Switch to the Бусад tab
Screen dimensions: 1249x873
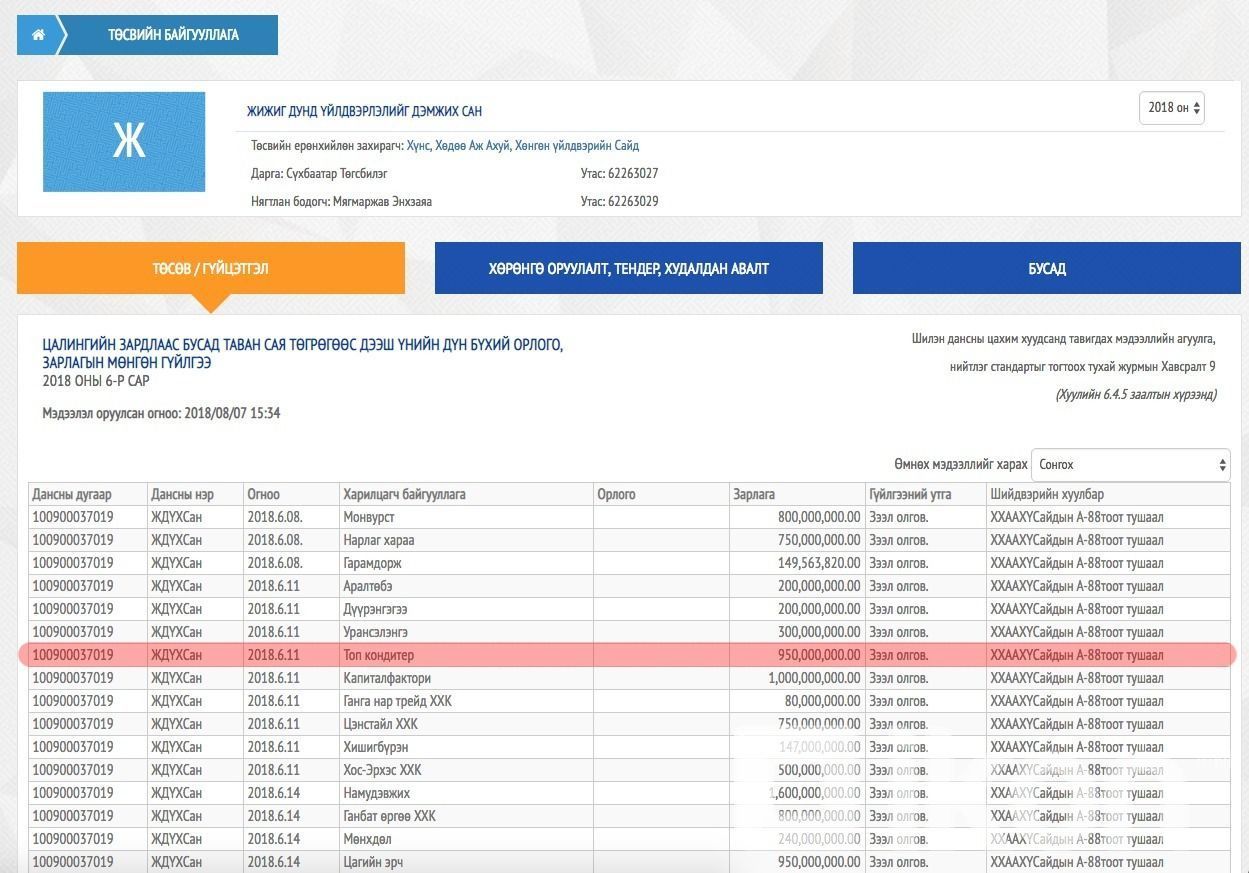(1046, 269)
